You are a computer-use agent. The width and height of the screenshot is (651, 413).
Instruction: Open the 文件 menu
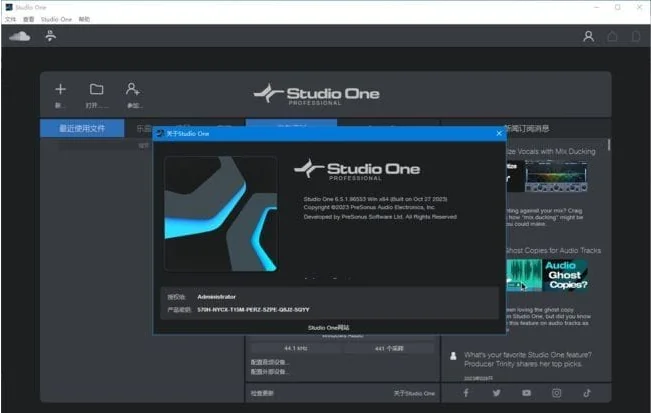pos(10,19)
